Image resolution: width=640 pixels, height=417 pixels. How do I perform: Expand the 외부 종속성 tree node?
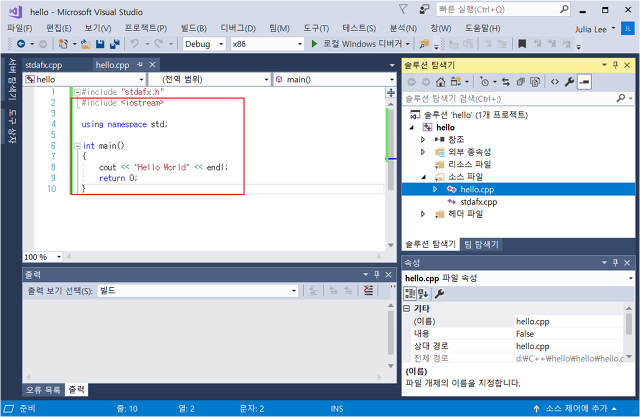(x=423, y=152)
